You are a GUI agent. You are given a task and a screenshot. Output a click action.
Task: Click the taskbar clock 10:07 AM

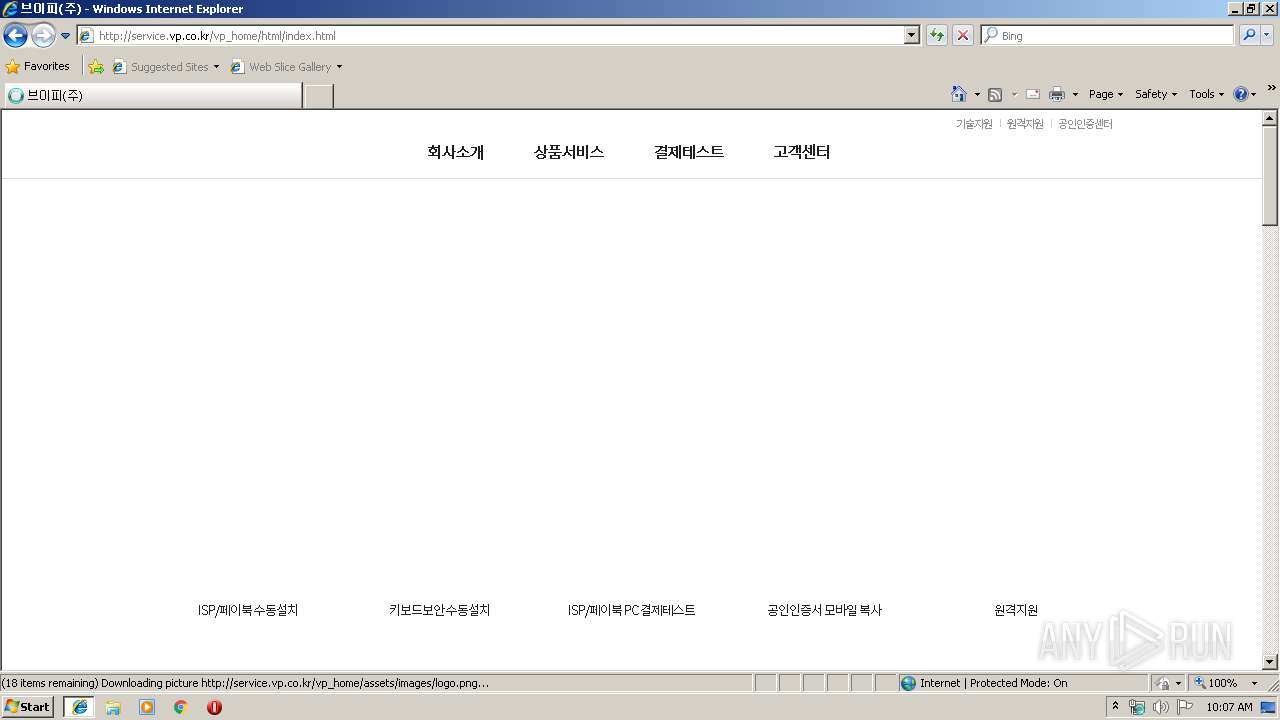pyautogui.click(x=1229, y=707)
